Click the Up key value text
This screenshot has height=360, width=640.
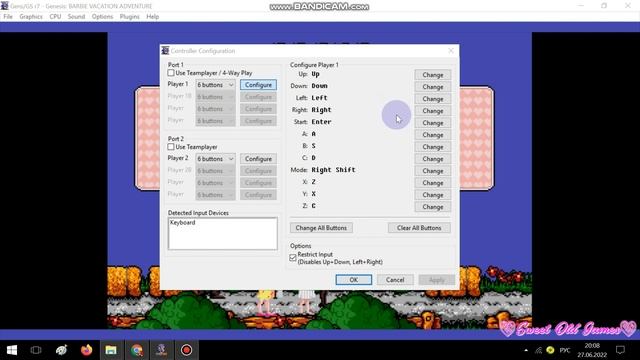(315, 74)
